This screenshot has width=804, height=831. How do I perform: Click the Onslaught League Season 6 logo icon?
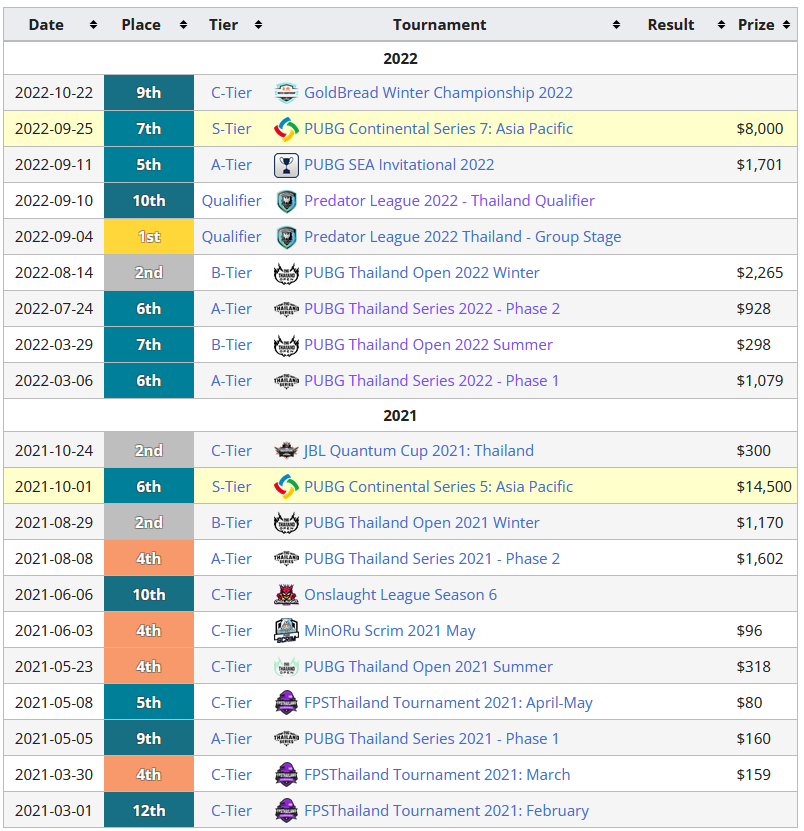pos(286,595)
